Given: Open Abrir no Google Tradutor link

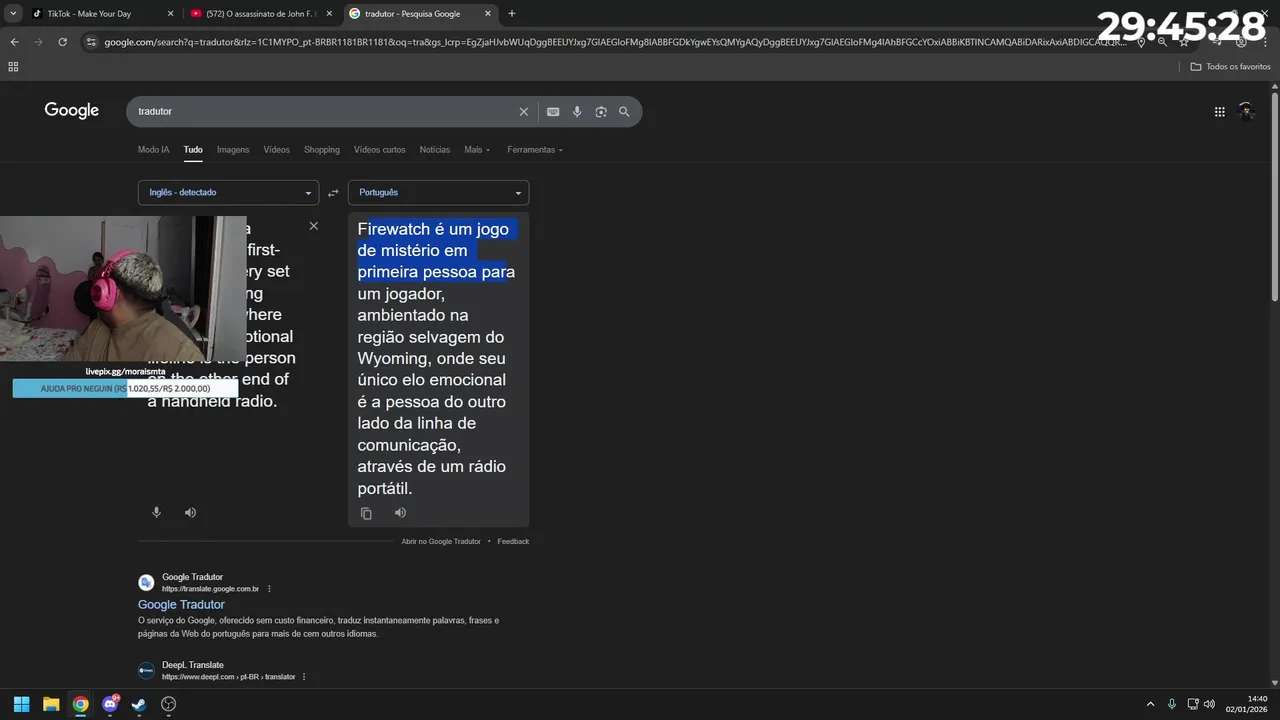Looking at the screenshot, I should pyautogui.click(x=441, y=541).
